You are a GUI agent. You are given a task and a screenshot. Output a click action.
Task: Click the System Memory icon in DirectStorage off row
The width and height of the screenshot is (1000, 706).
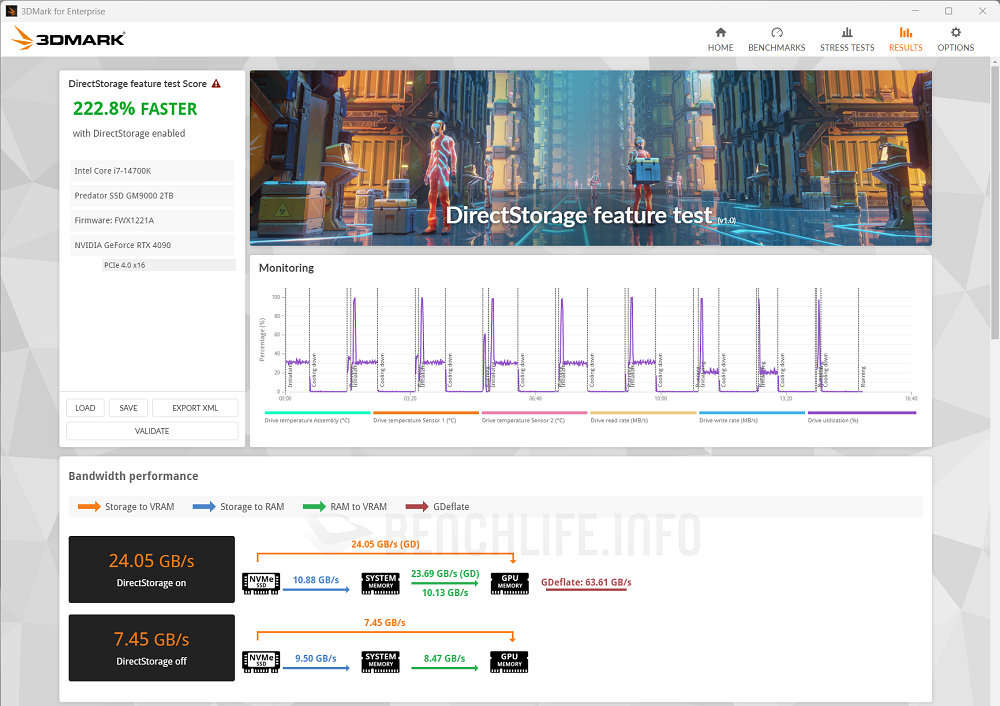pyautogui.click(x=380, y=661)
